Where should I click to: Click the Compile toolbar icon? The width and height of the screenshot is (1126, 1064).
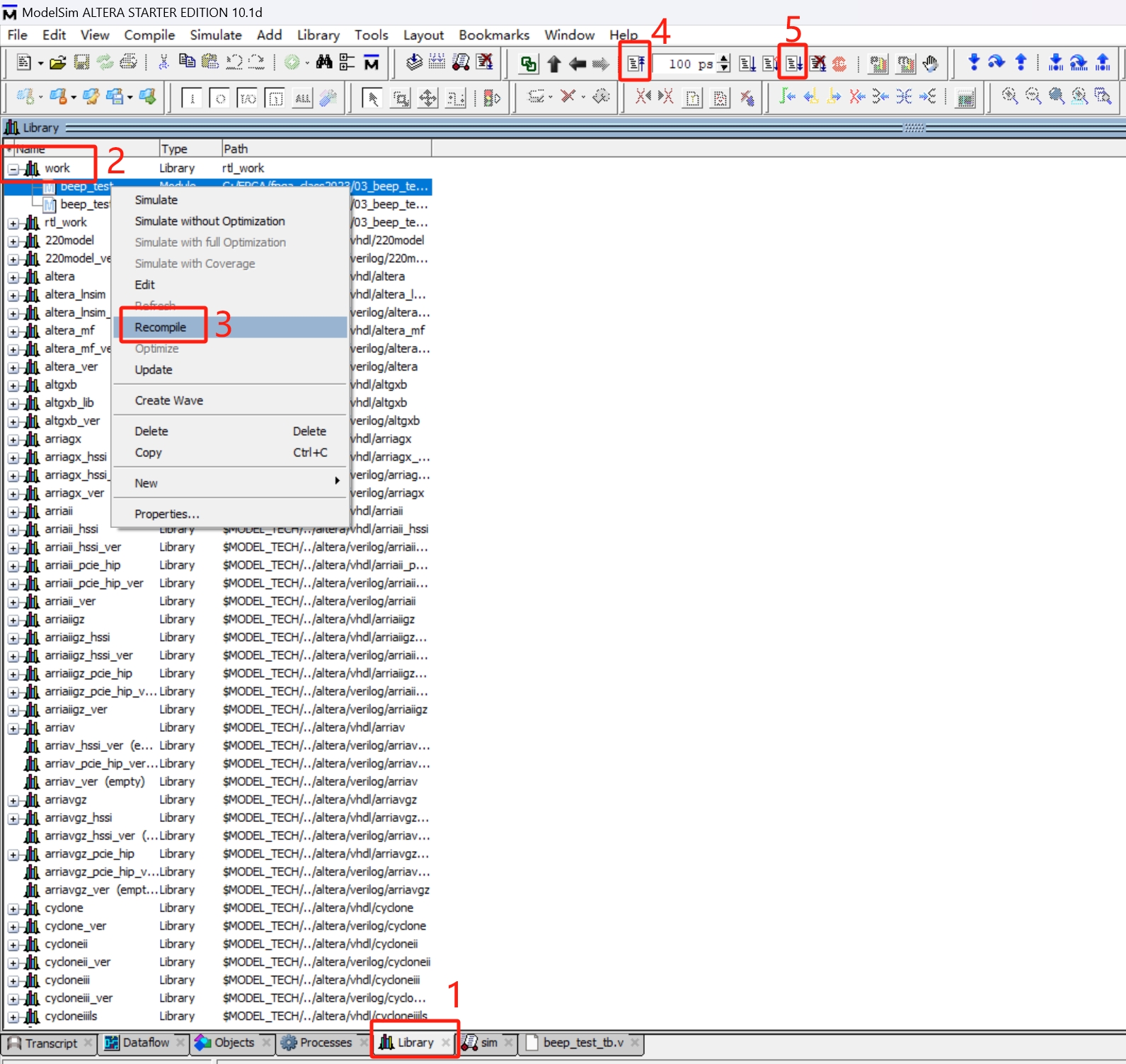(x=414, y=62)
